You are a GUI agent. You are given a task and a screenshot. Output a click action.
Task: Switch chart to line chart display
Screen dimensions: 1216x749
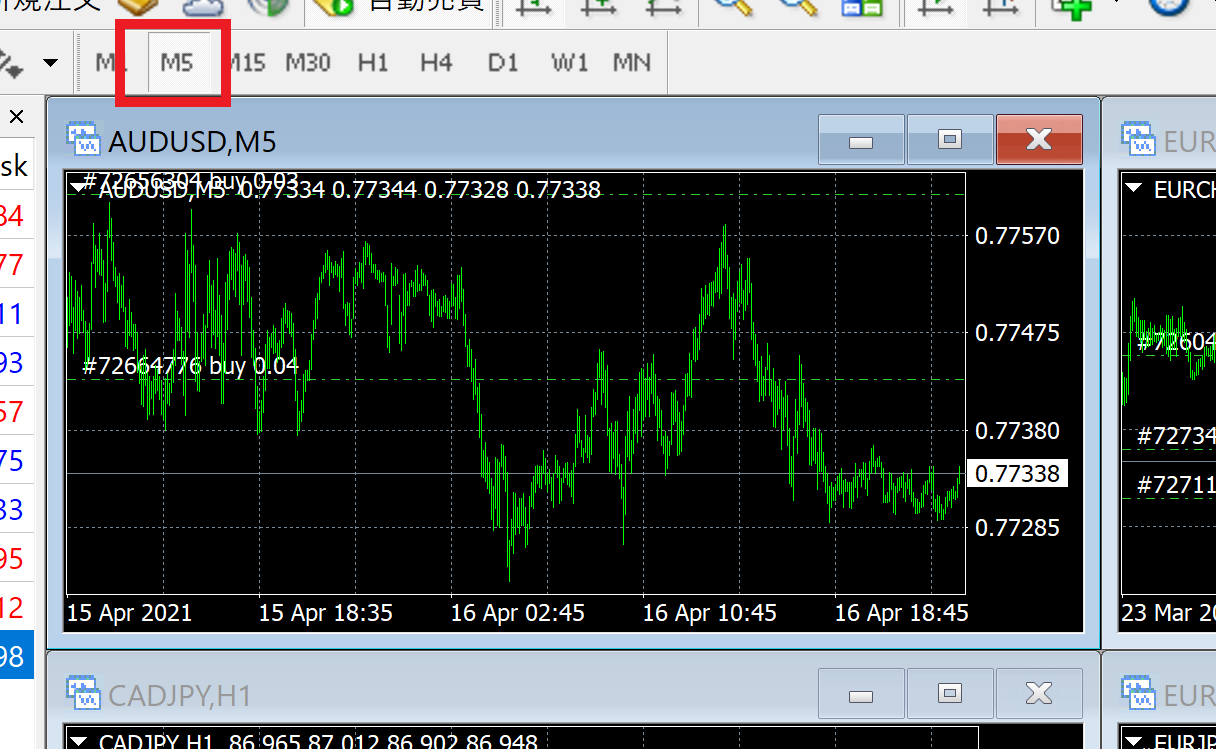tap(661, 6)
